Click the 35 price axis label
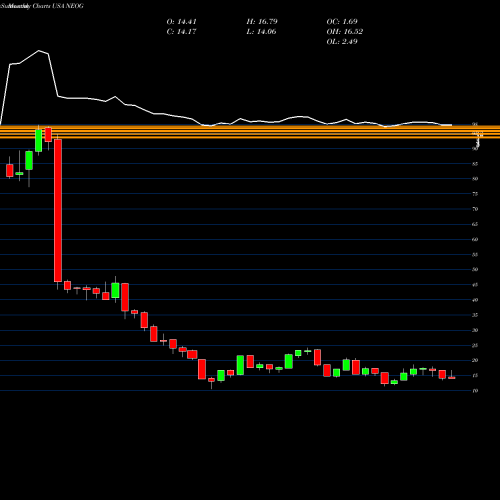Image resolution: width=500 pixels, height=500 pixels. pos(475,315)
